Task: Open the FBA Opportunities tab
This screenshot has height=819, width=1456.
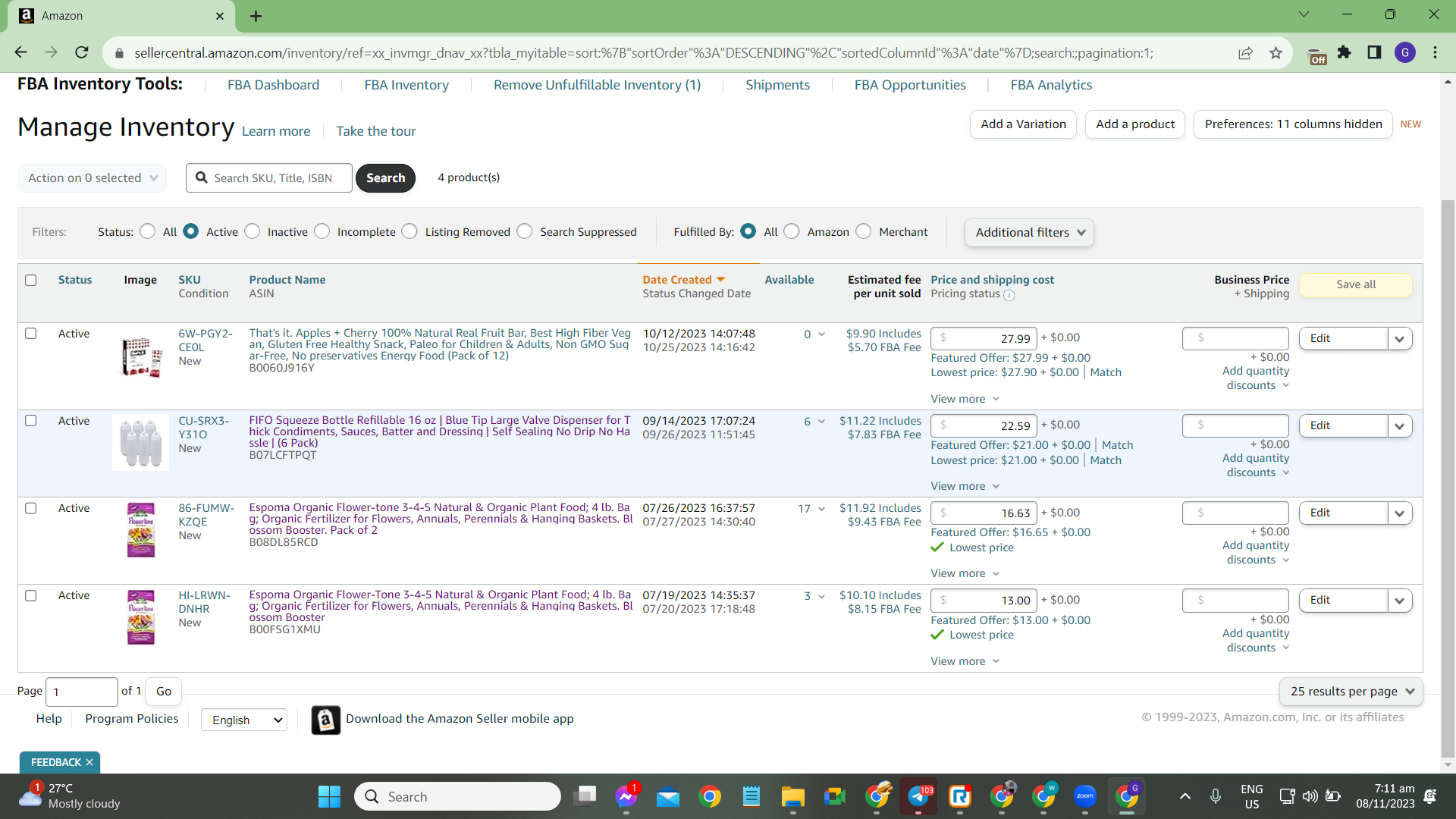Action: 910,85
